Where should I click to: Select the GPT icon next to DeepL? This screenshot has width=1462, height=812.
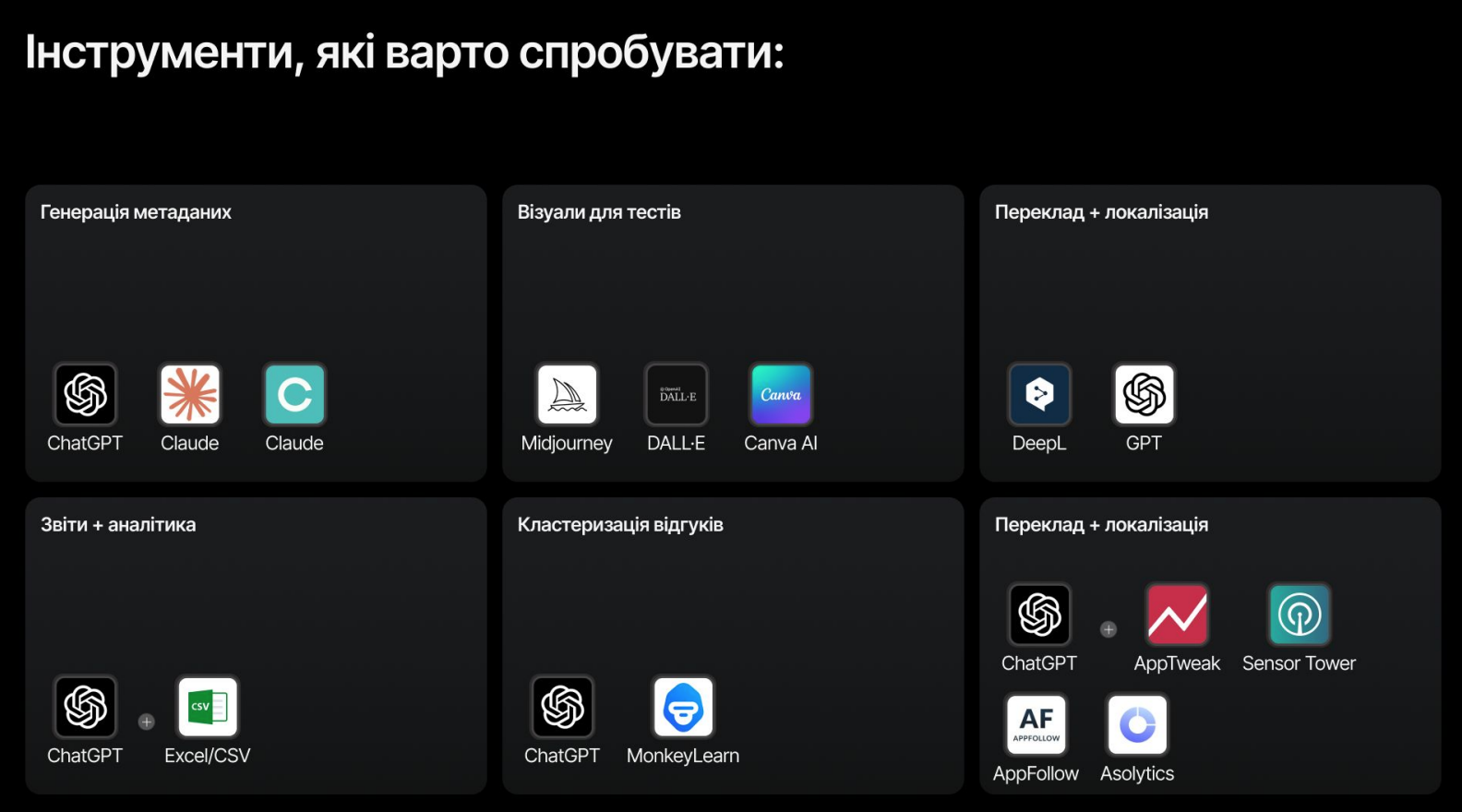(x=1144, y=394)
